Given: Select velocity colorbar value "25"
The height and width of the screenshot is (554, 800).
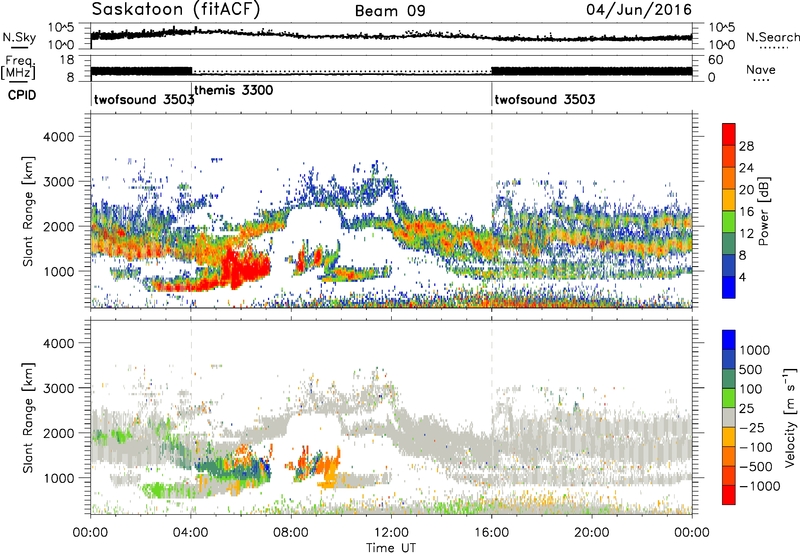Looking at the screenshot, I should pyautogui.click(x=746, y=409).
